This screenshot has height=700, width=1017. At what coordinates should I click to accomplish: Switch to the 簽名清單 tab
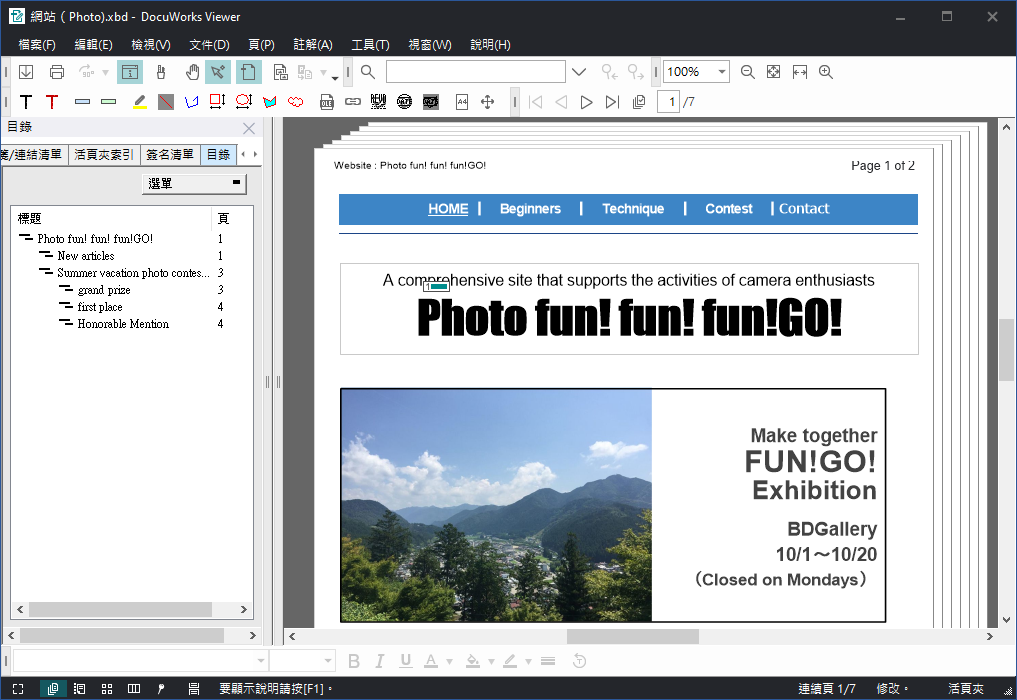click(169, 155)
